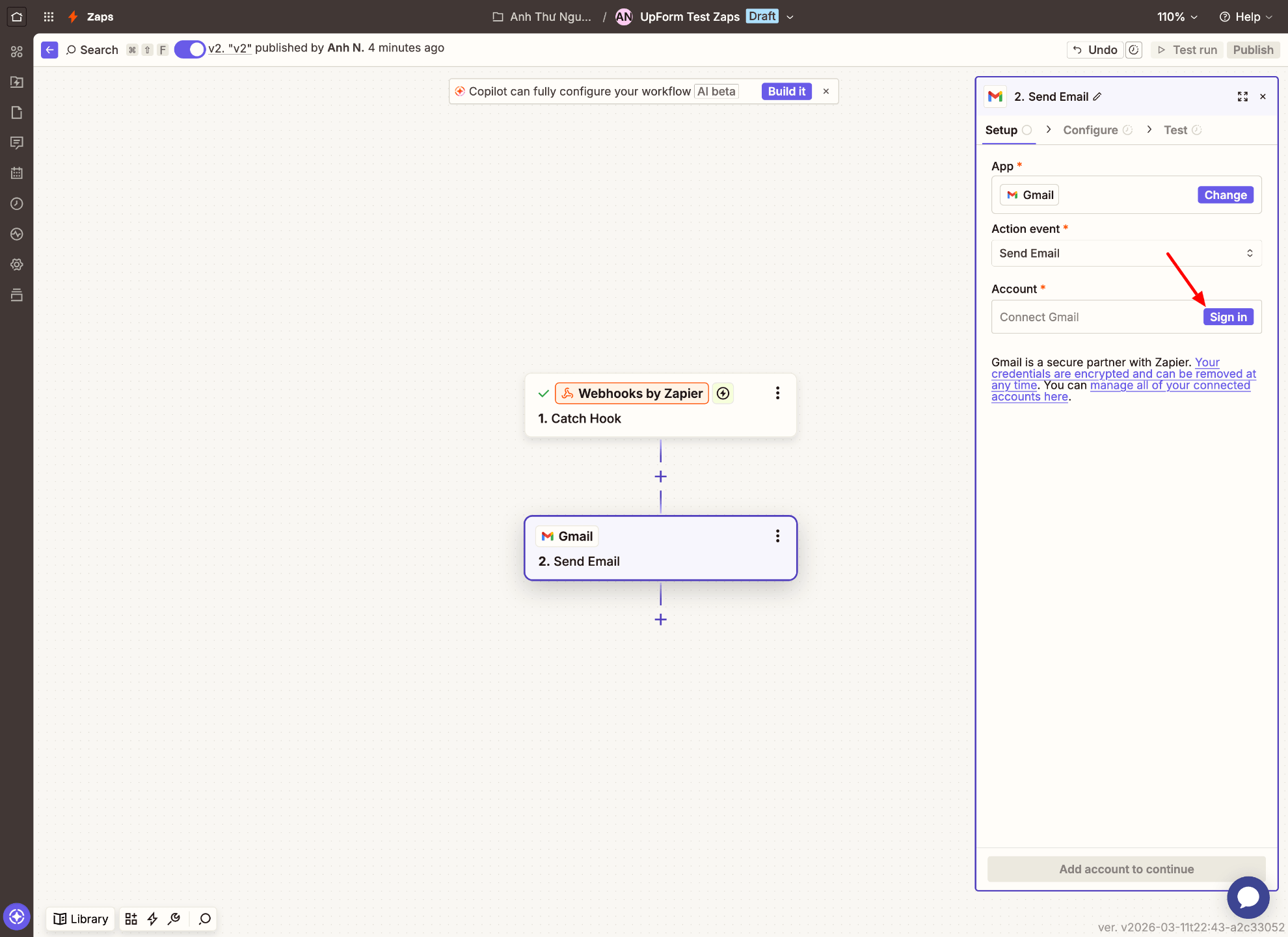Open the left sidebar comments icon

pos(17,142)
